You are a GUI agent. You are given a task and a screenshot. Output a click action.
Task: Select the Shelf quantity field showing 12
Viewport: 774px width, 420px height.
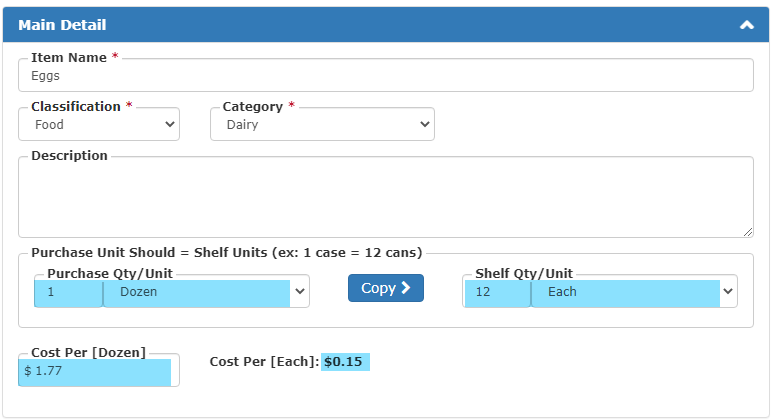click(x=497, y=292)
